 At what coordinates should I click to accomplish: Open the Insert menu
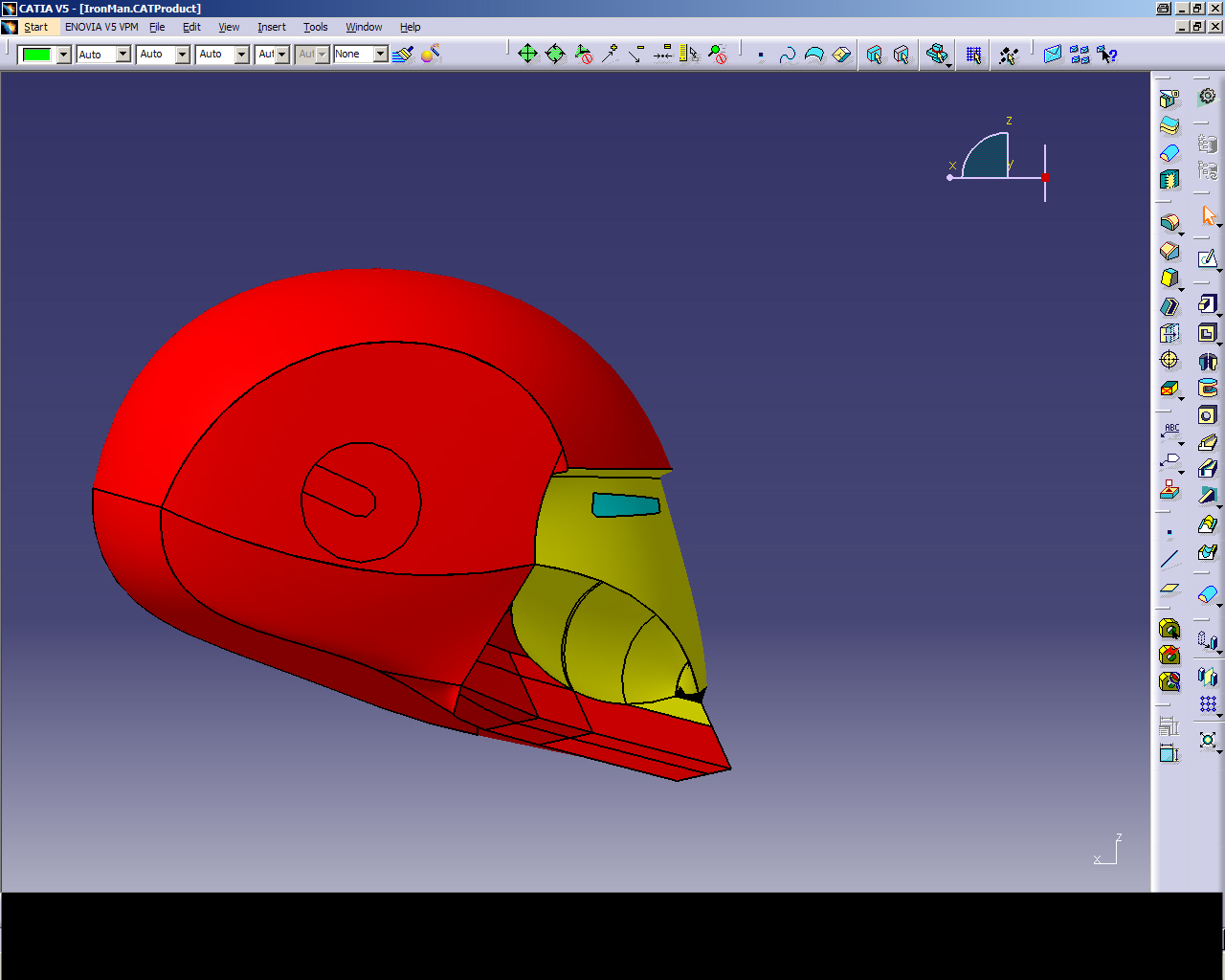tap(272, 27)
